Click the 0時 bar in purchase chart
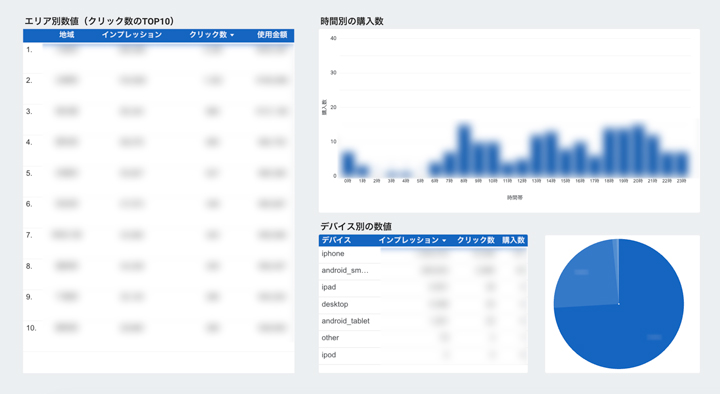The width and height of the screenshot is (720, 394). pos(348,164)
